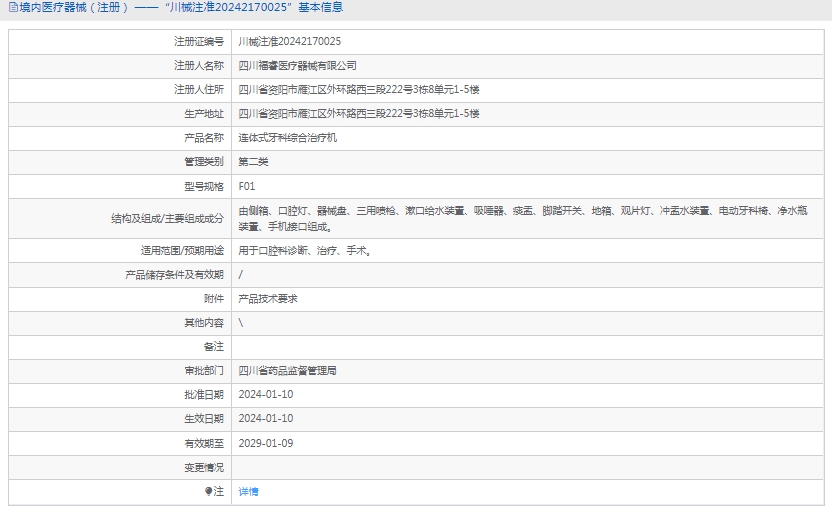Click the 生效日期 value 2024-01-10
This screenshot has height=514, width=832.
[x=266, y=419]
